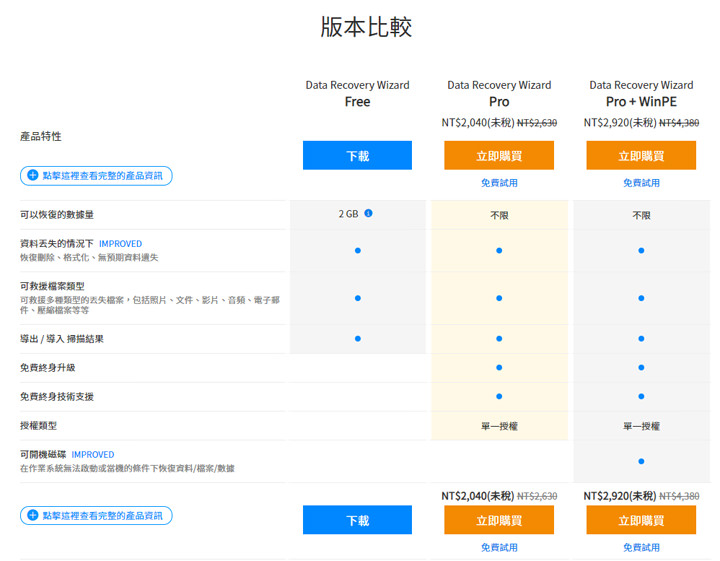Click the info icon beside 2 GB
720x561 pixels.
[368, 213]
